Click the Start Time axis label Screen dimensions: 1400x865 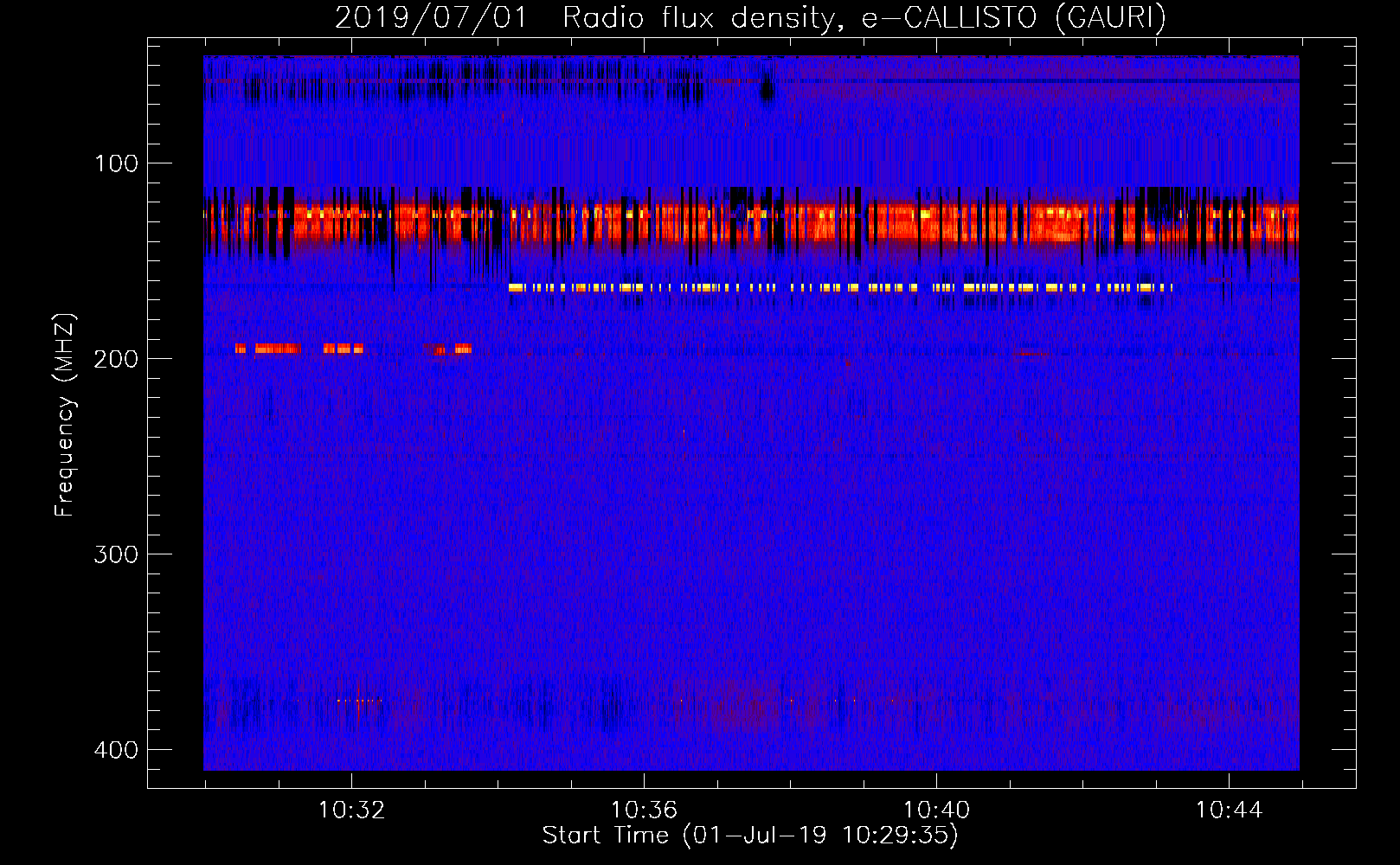pos(750,836)
